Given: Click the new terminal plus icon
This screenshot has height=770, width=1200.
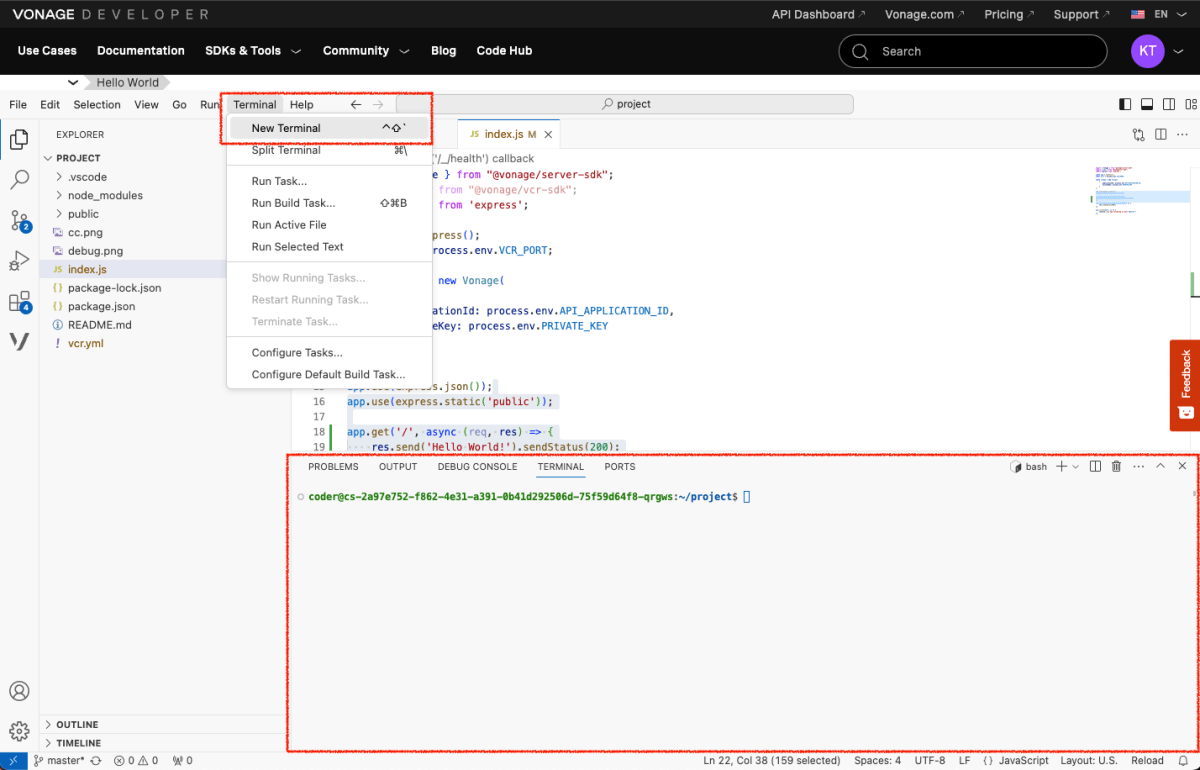Looking at the screenshot, I should pyautogui.click(x=1062, y=466).
